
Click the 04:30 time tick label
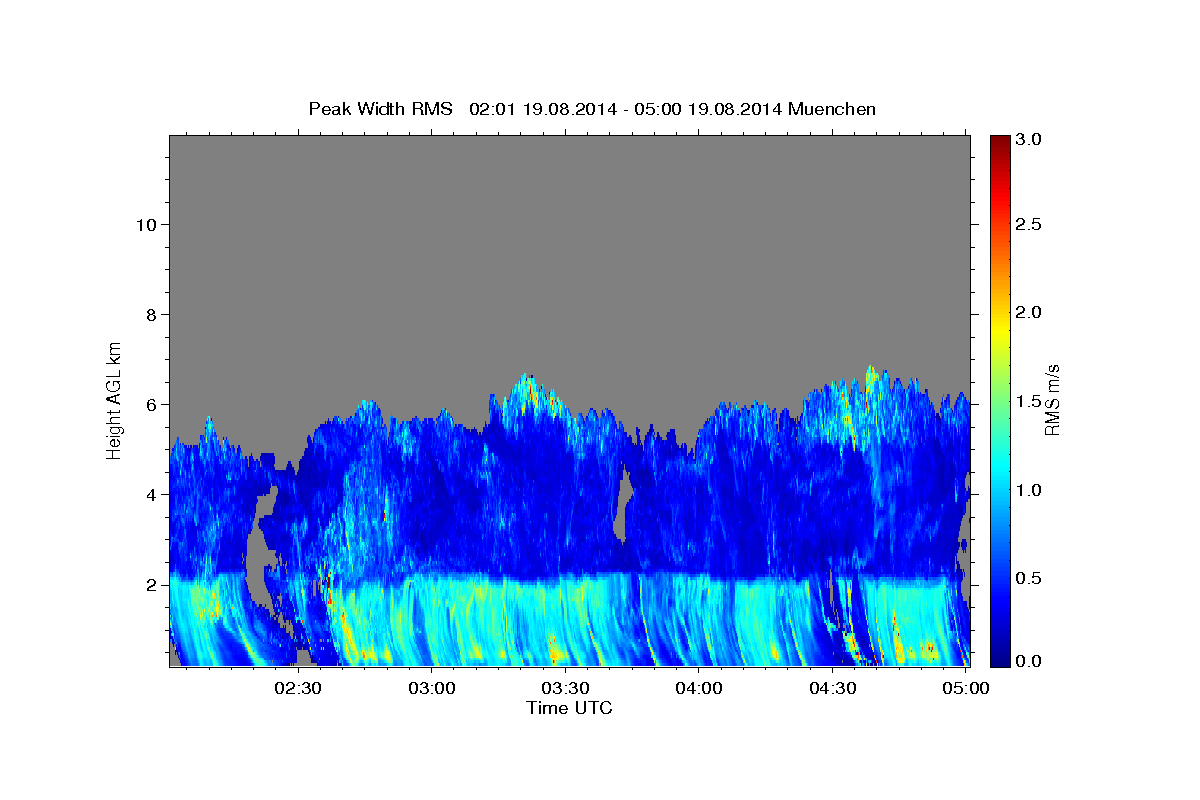click(x=832, y=688)
